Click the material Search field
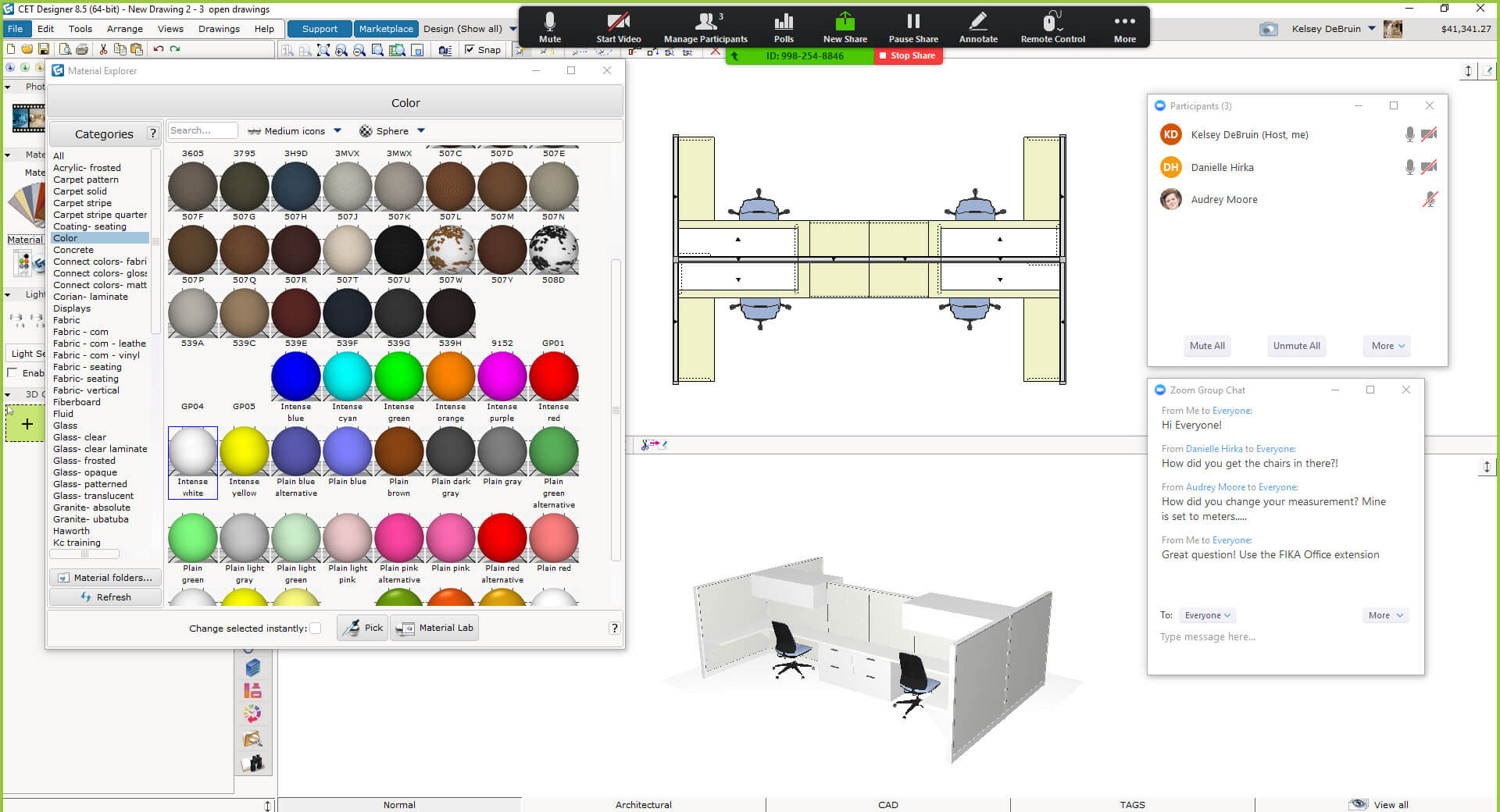 click(x=202, y=130)
